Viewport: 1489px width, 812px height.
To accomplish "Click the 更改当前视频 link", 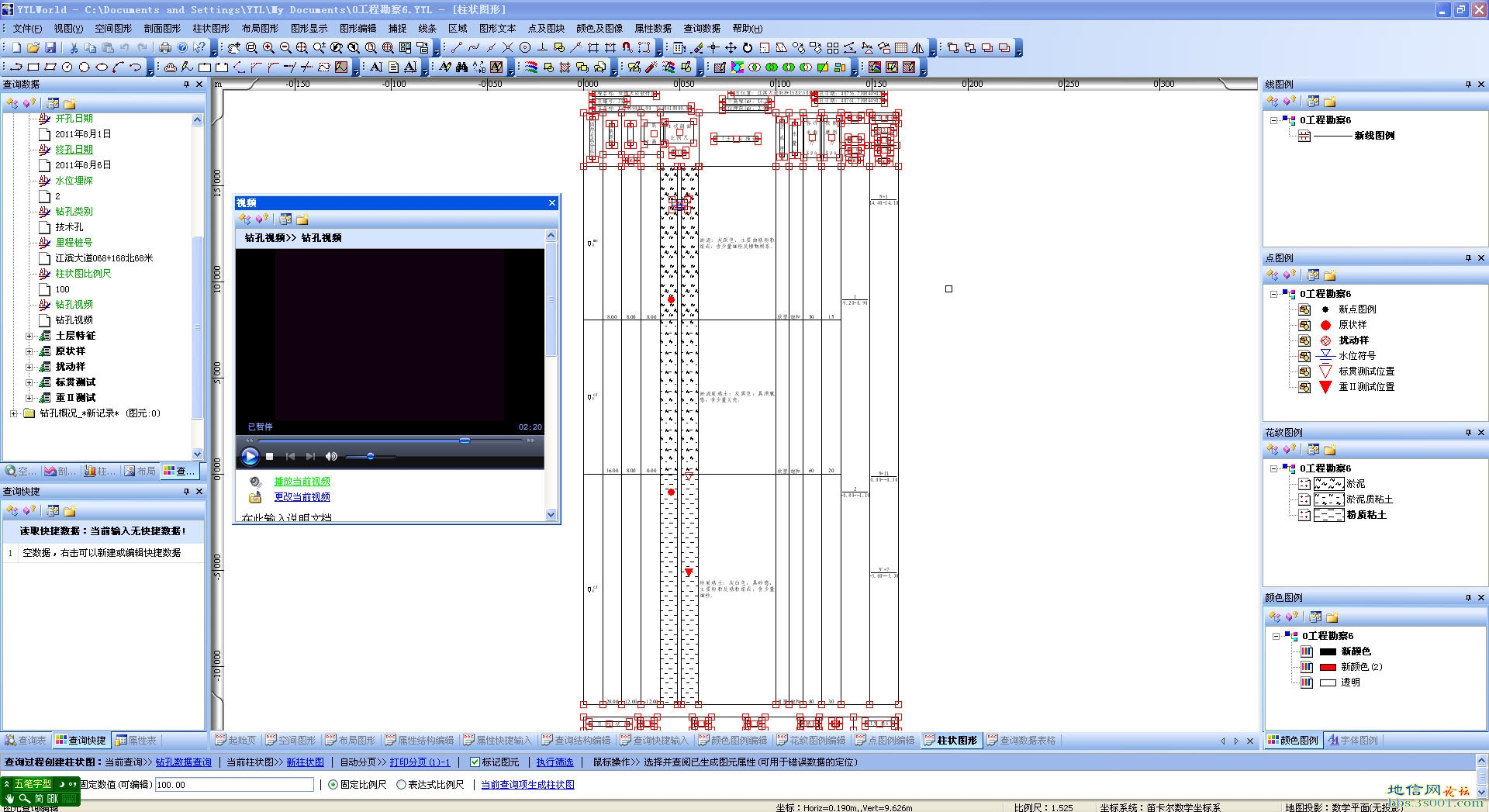I will pyautogui.click(x=302, y=497).
